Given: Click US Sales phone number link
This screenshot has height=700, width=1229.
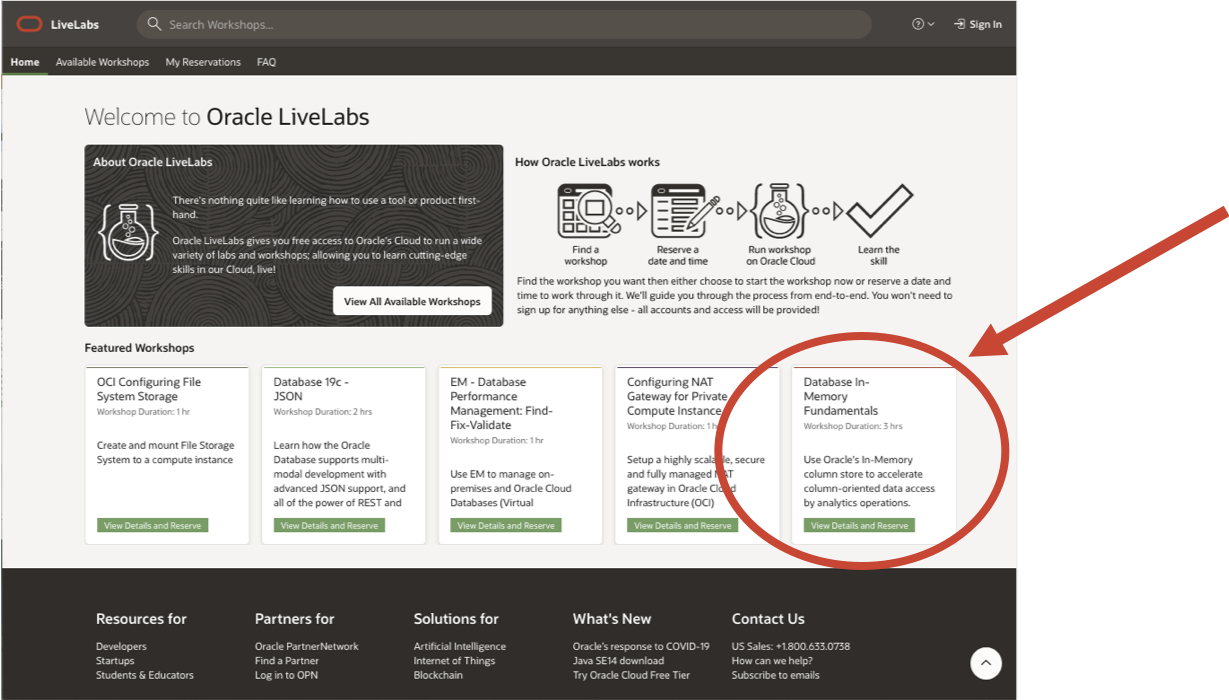Looking at the screenshot, I should coord(790,646).
